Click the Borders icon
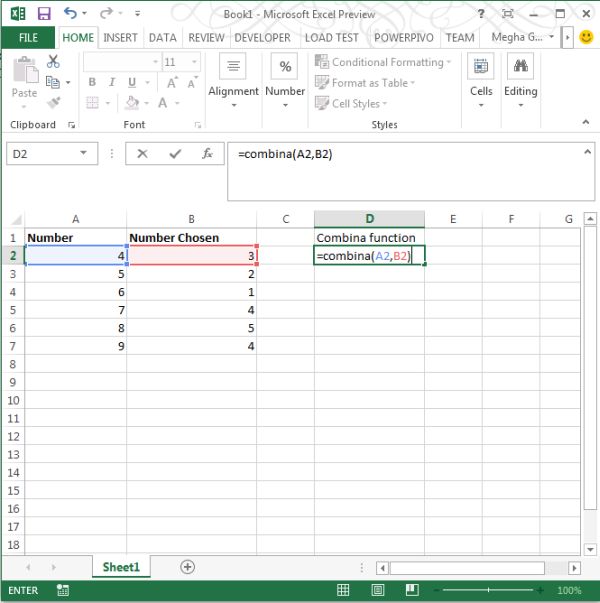Screen dimensions: 600x603 [x=92, y=103]
